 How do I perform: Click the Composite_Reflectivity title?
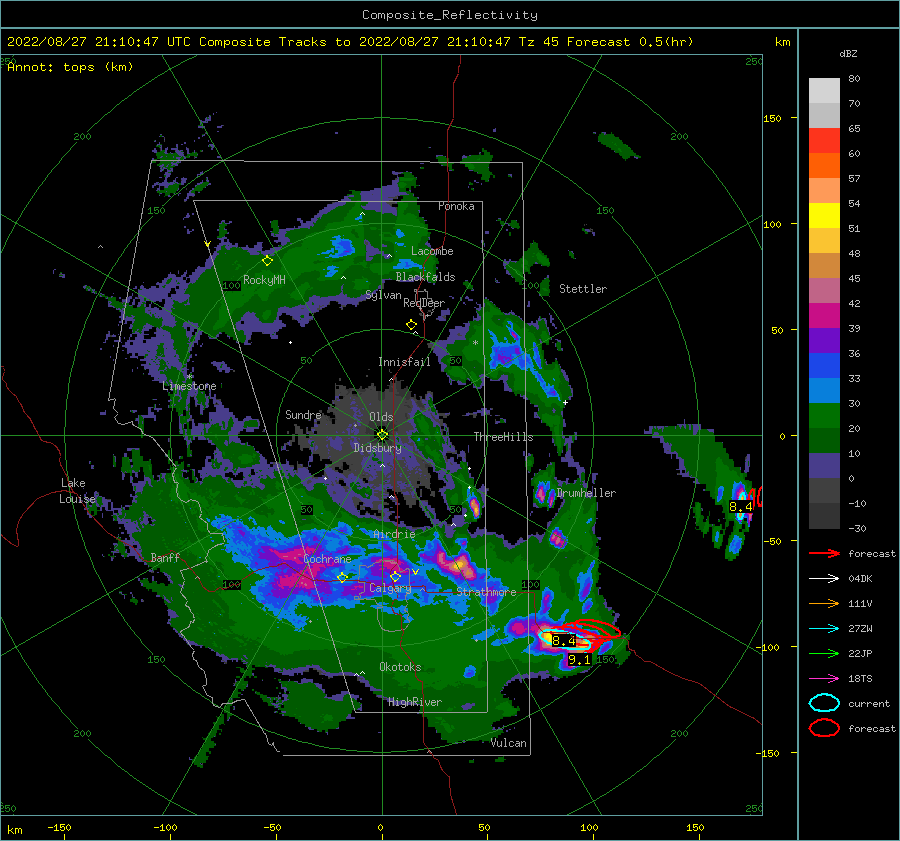[x=450, y=15]
